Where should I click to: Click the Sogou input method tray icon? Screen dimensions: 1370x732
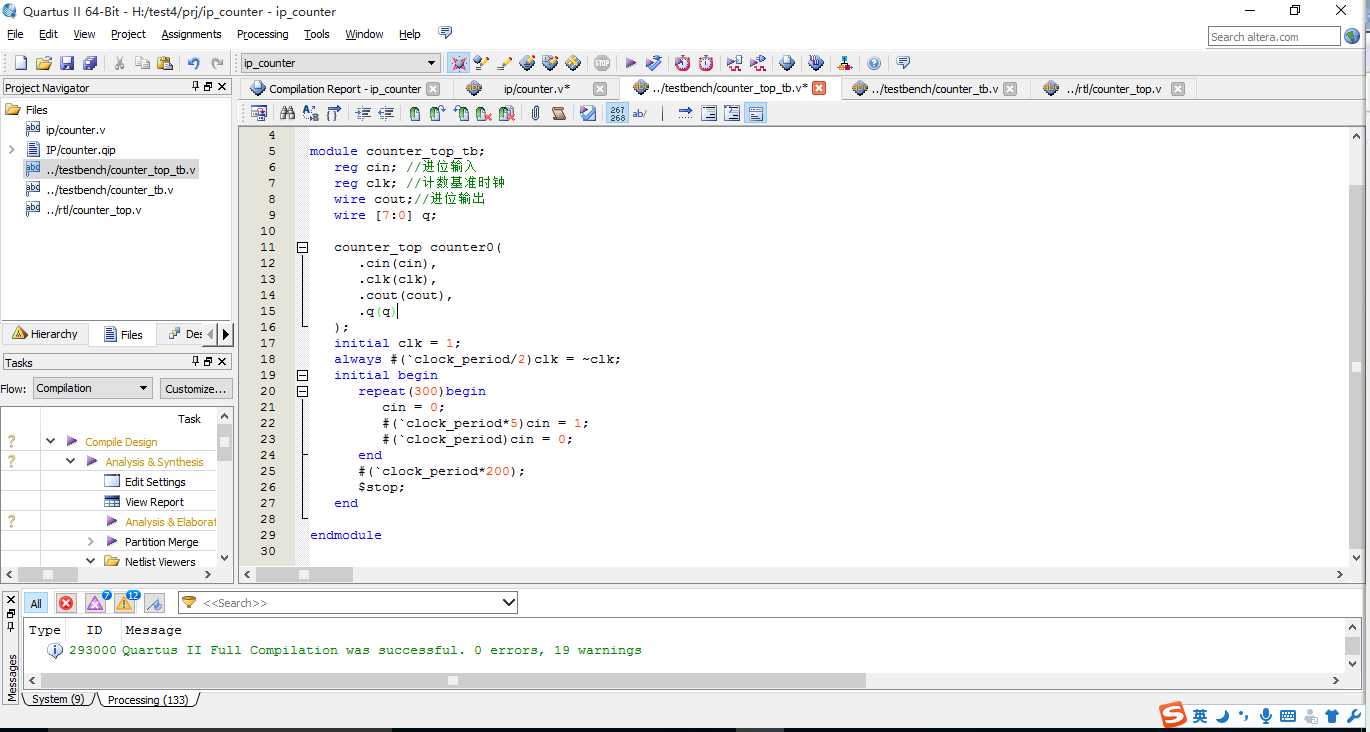(x=1173, y=715)
